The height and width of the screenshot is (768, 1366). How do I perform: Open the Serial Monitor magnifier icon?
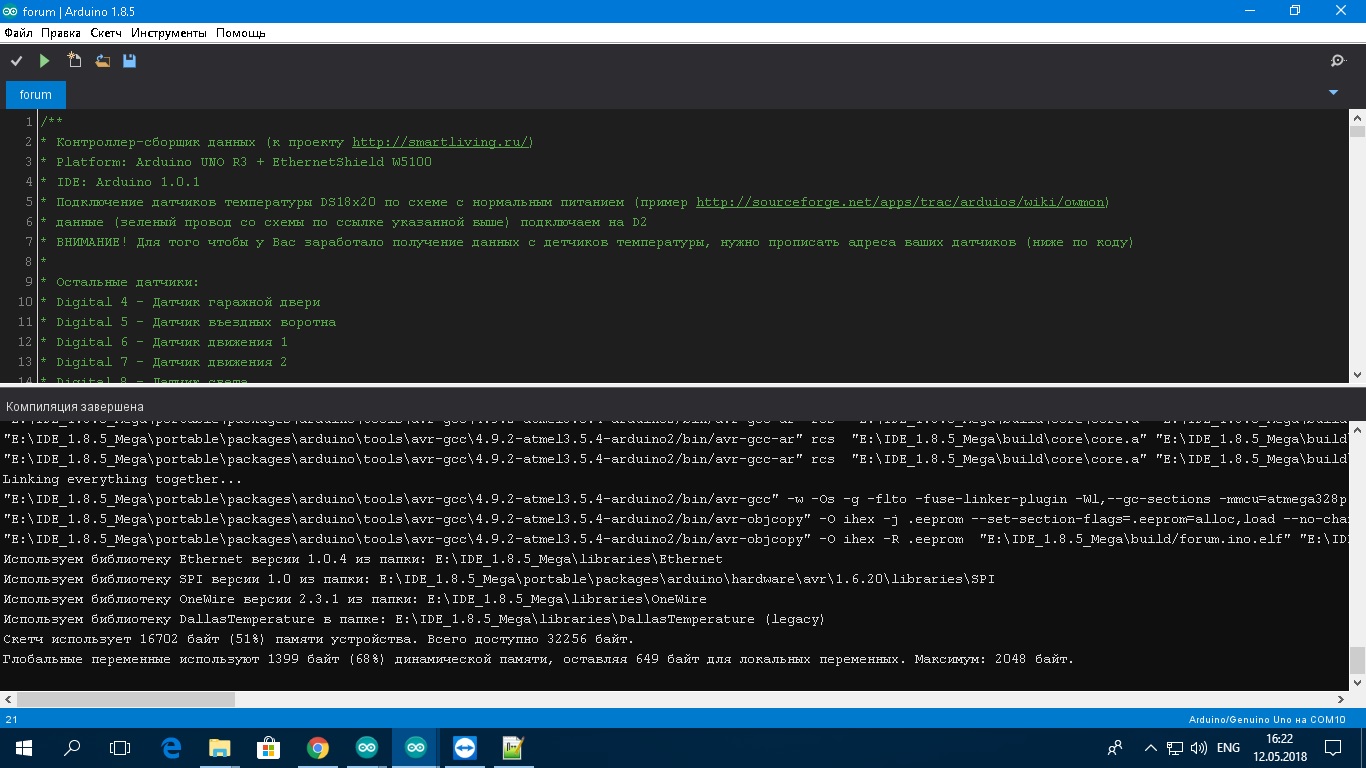pos(1338,61)
